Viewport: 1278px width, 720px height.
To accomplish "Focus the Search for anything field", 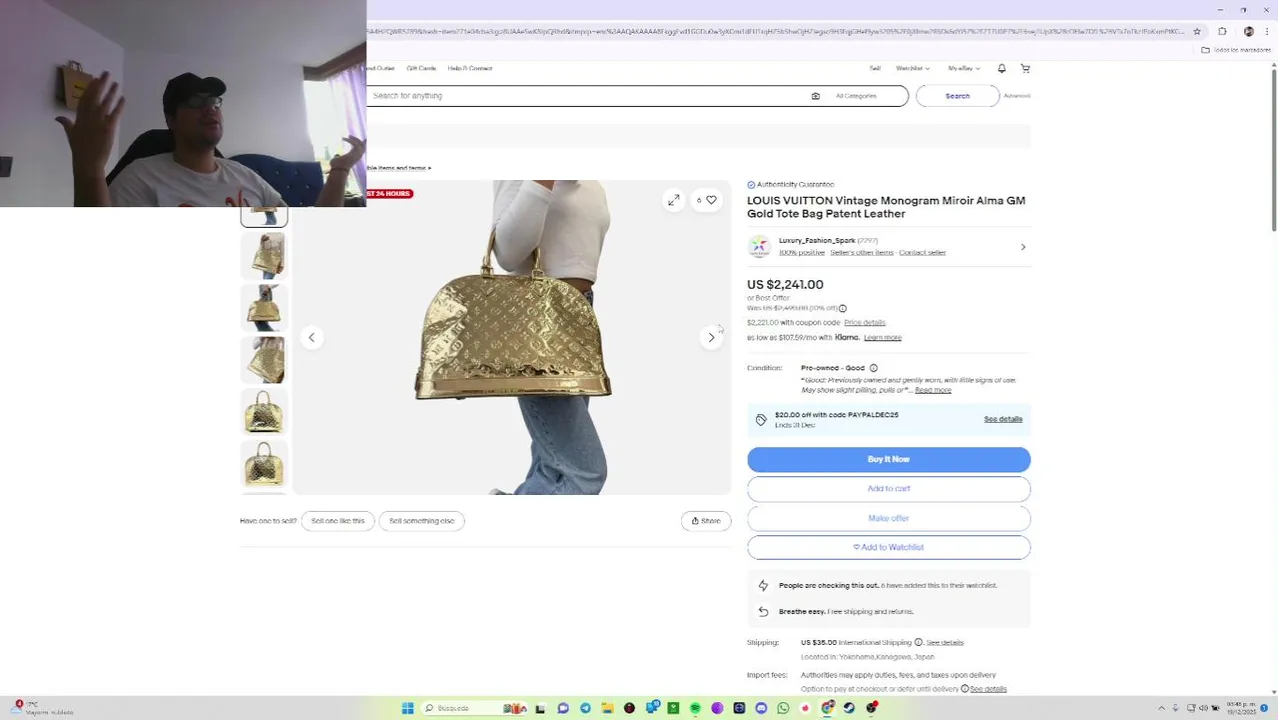I will point(588,96).
